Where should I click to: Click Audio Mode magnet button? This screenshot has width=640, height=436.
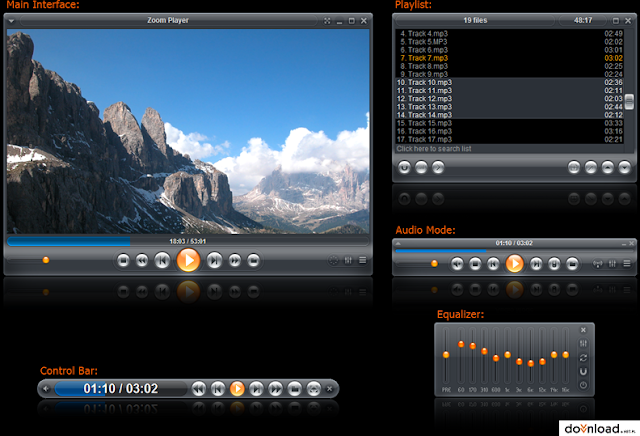[x=554, y=264]
